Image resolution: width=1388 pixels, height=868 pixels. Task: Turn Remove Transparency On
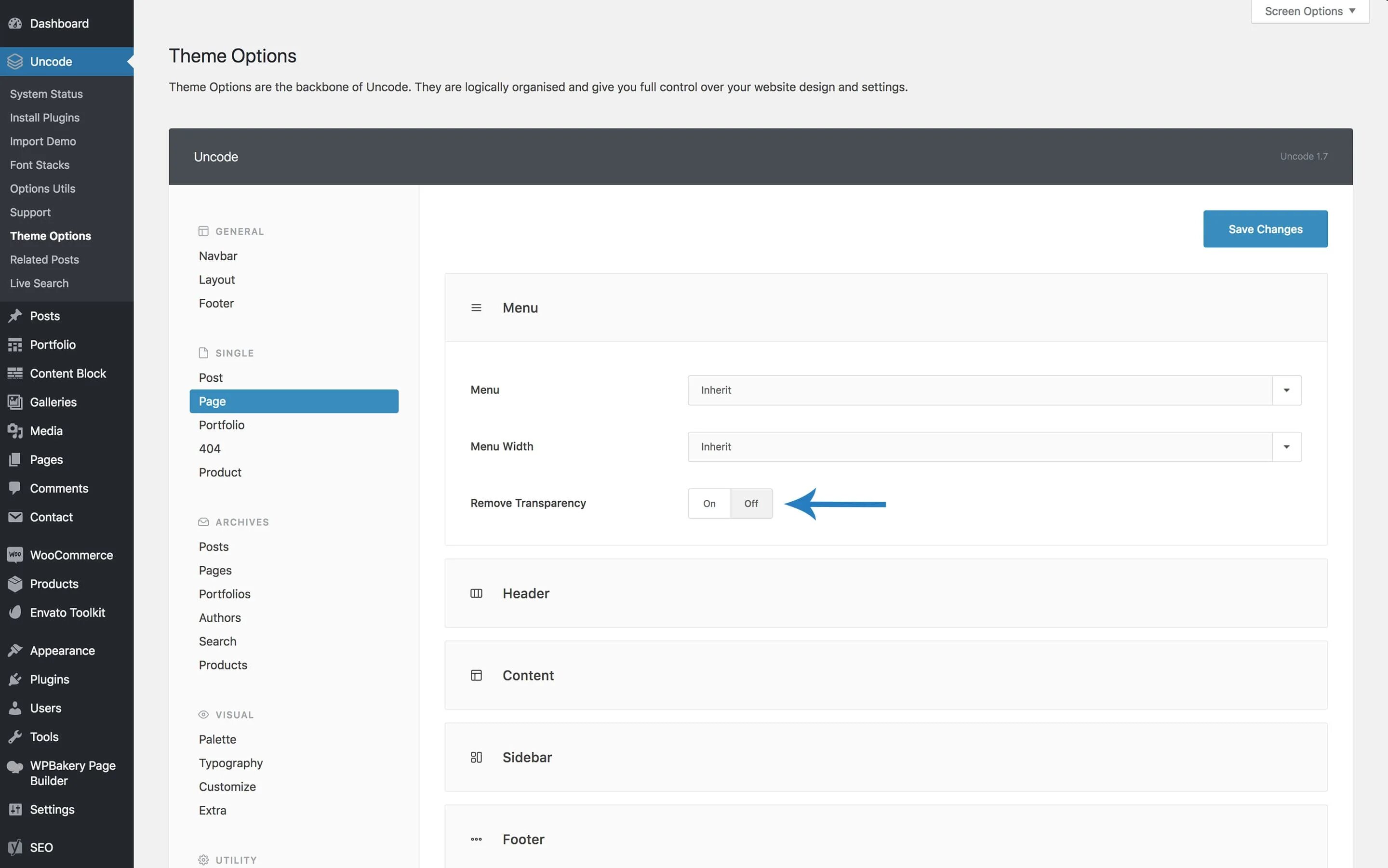(x=709, y=503)
